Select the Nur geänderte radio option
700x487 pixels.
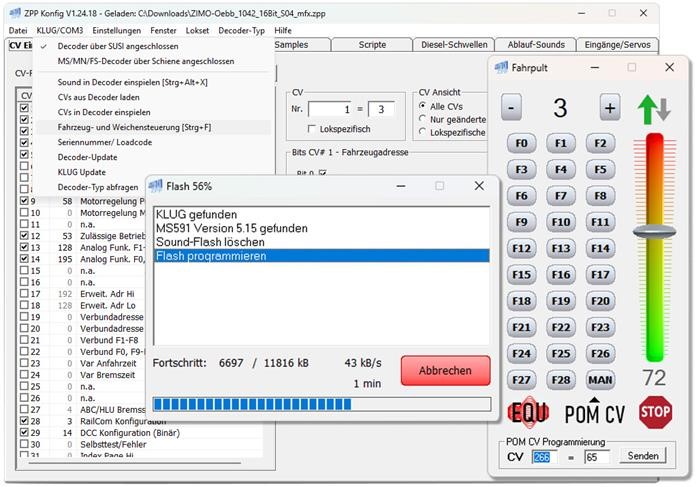(424, 119)
